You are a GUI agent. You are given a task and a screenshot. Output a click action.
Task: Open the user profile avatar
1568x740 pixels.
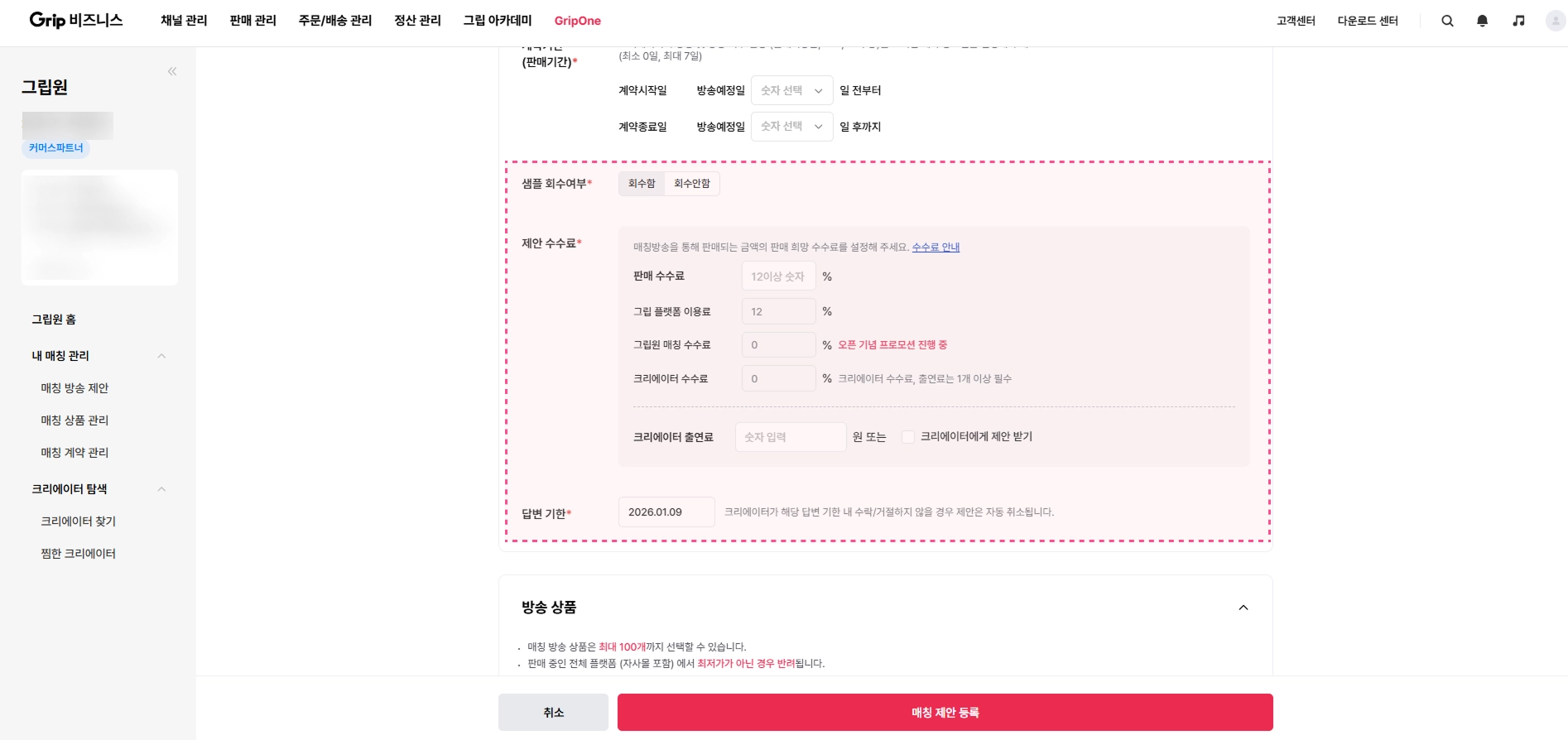point(1555,21)
